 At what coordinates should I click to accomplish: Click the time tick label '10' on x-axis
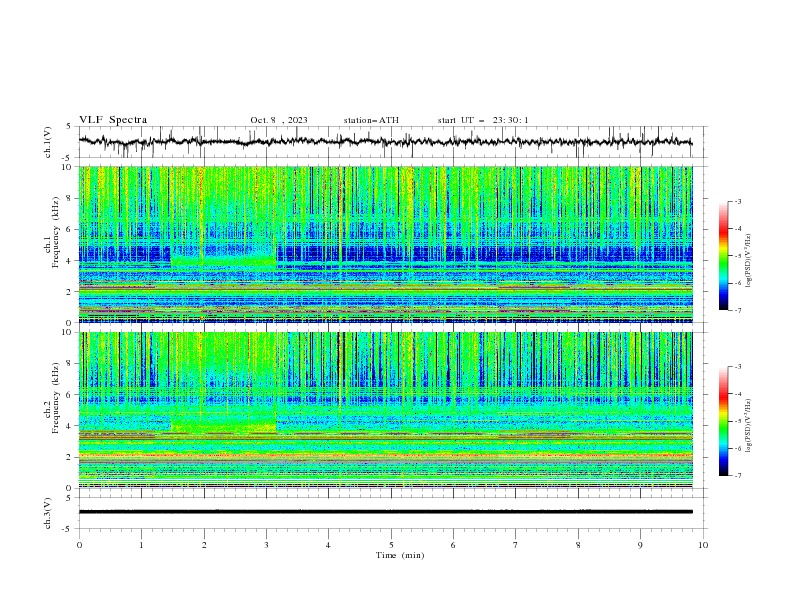coord(703,545)
